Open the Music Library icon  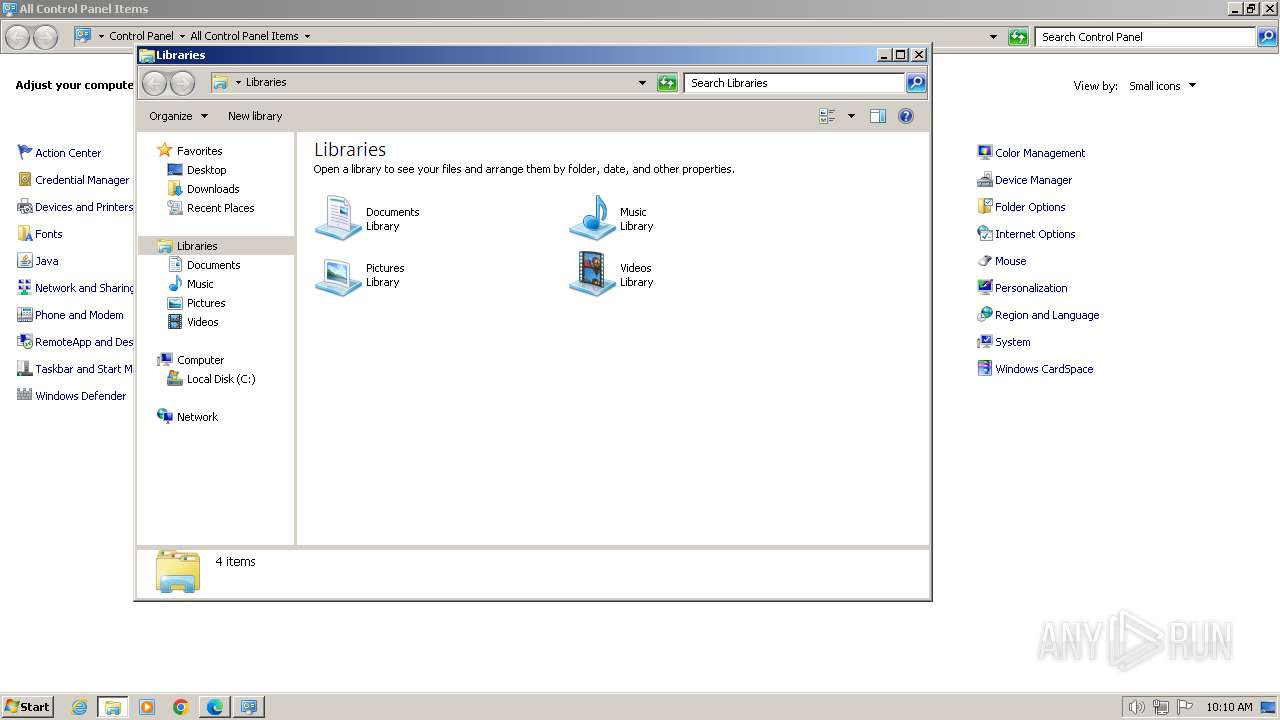click(592, 218)
